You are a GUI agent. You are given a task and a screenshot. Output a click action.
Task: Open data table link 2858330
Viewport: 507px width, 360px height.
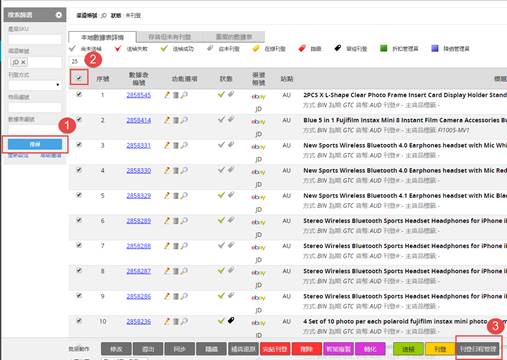click(139, 170)
